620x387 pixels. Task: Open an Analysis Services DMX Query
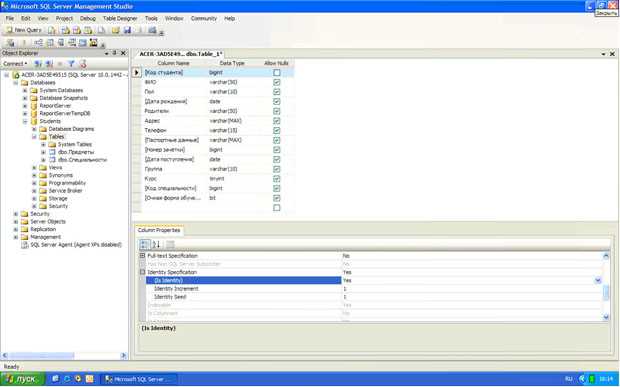77,30
